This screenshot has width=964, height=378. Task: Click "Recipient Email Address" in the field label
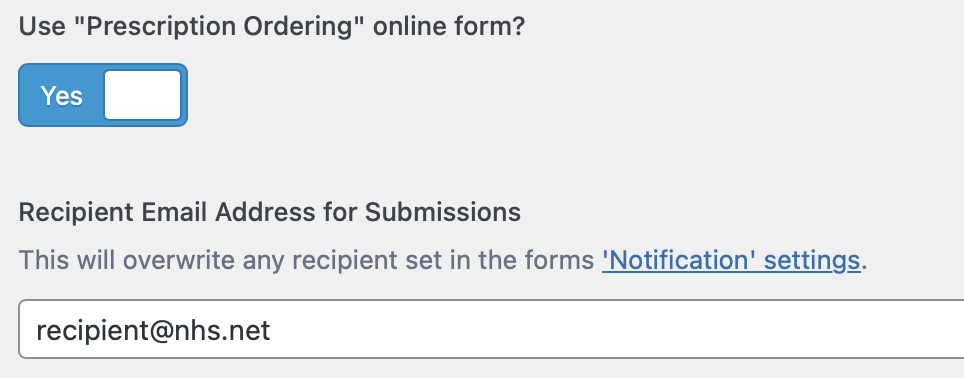[167, 213]
